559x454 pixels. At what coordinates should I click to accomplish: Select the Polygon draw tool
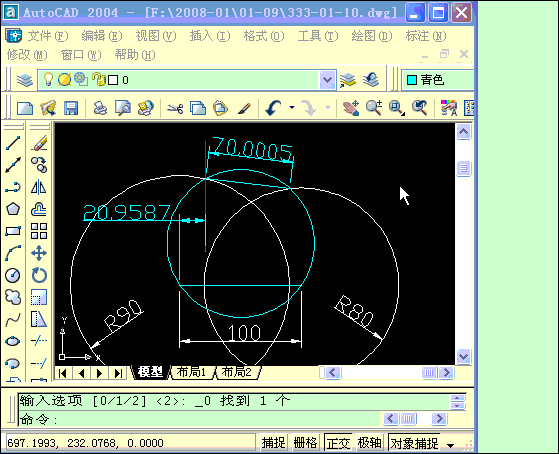pos(13,209)
